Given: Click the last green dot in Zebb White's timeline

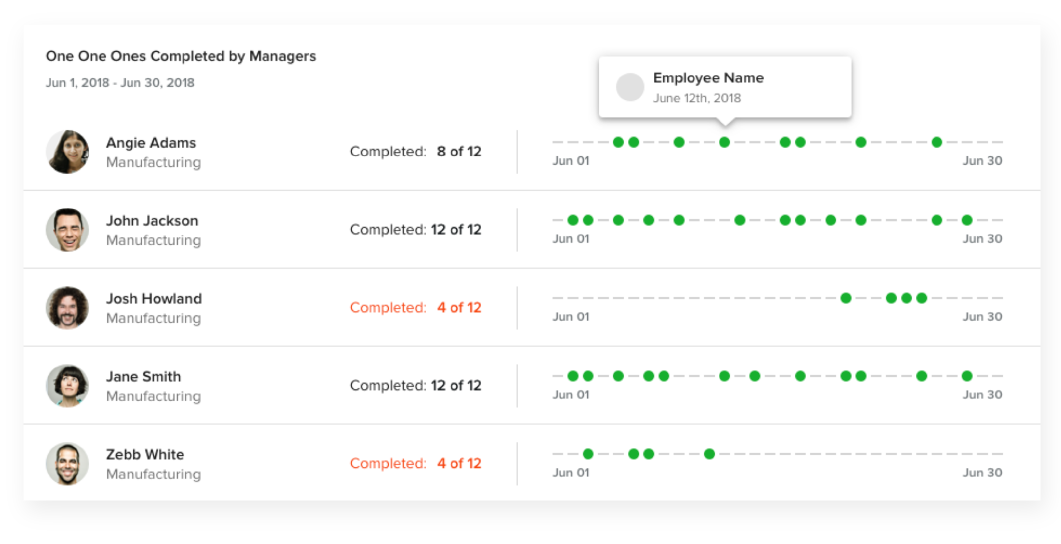Looking at the screenshot, I should coord(709,454).
